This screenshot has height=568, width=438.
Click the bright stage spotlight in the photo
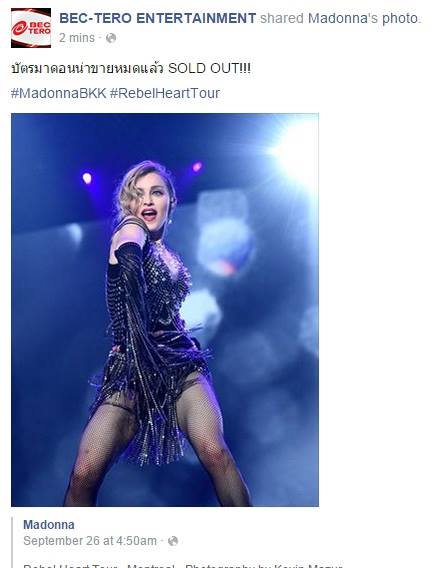(x=295, y=150)
